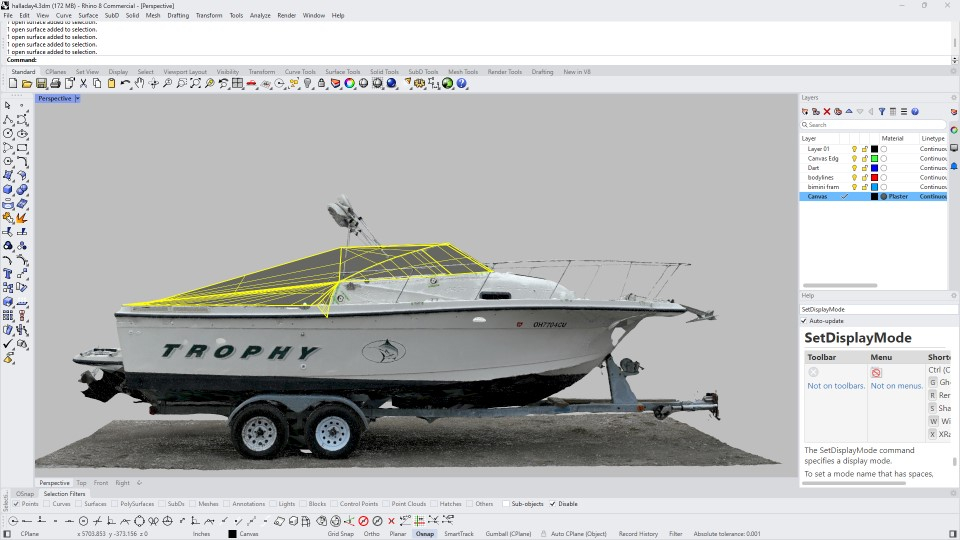
Task: Toggle the lock icon on bodylines layer
Action: tap(864, 177)
